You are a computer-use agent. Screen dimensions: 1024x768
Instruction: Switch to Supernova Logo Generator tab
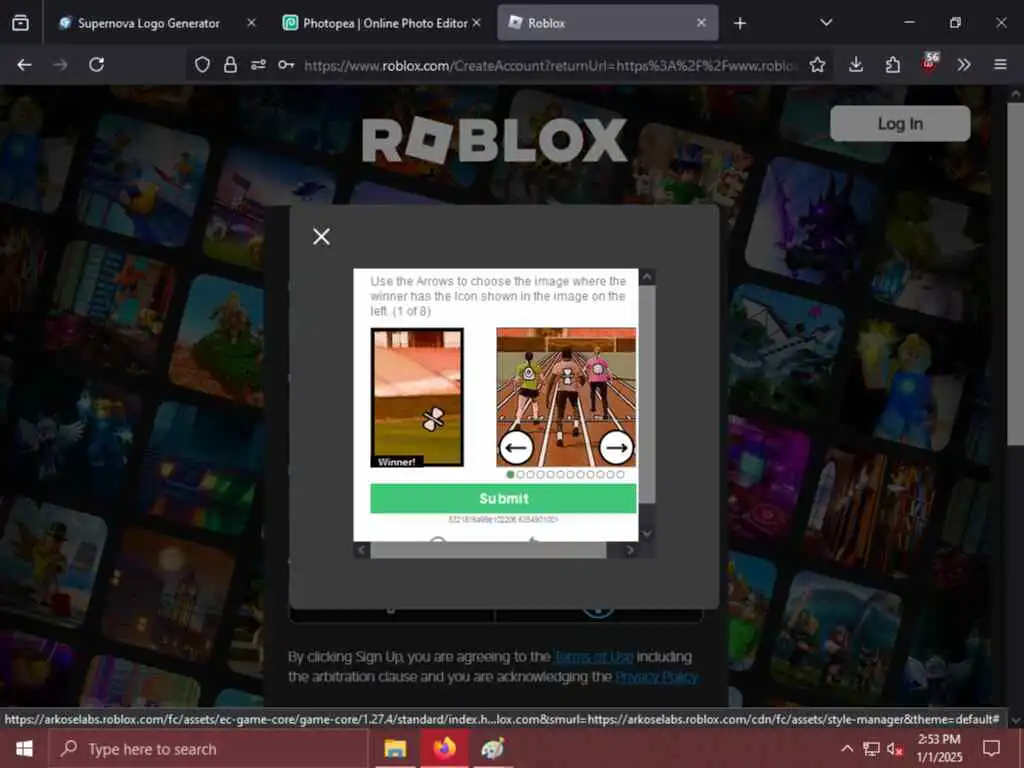tap(148, 23)
